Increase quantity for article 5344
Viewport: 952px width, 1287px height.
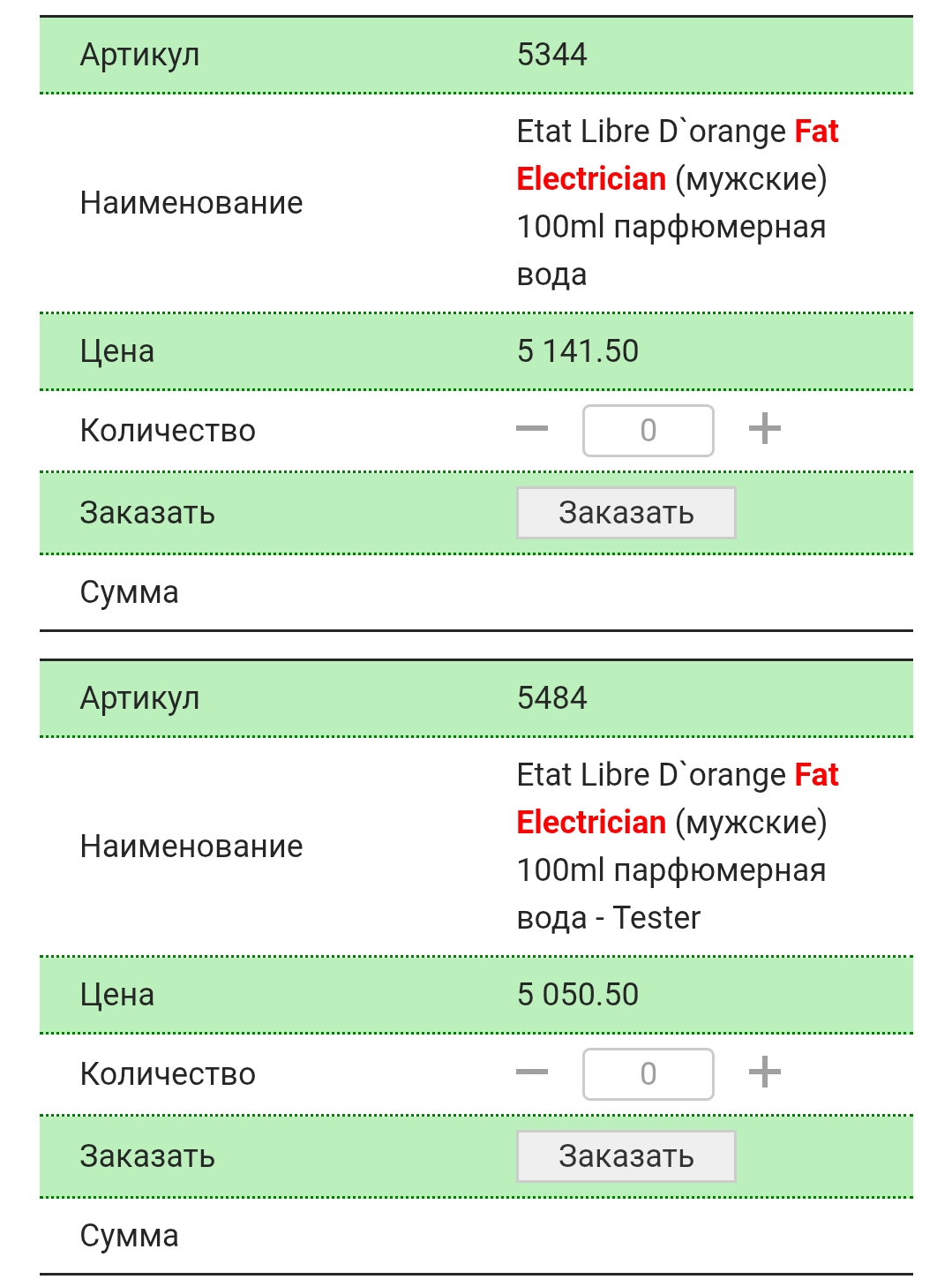coord(765,430)
